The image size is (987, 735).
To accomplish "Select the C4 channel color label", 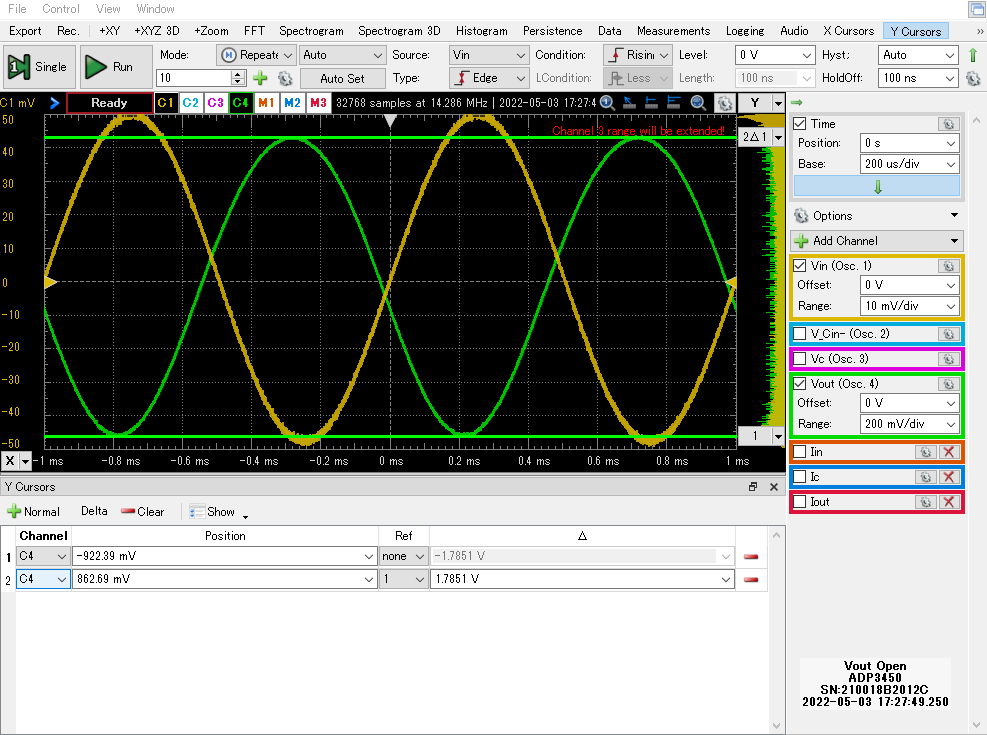I will tap(240, 102).
